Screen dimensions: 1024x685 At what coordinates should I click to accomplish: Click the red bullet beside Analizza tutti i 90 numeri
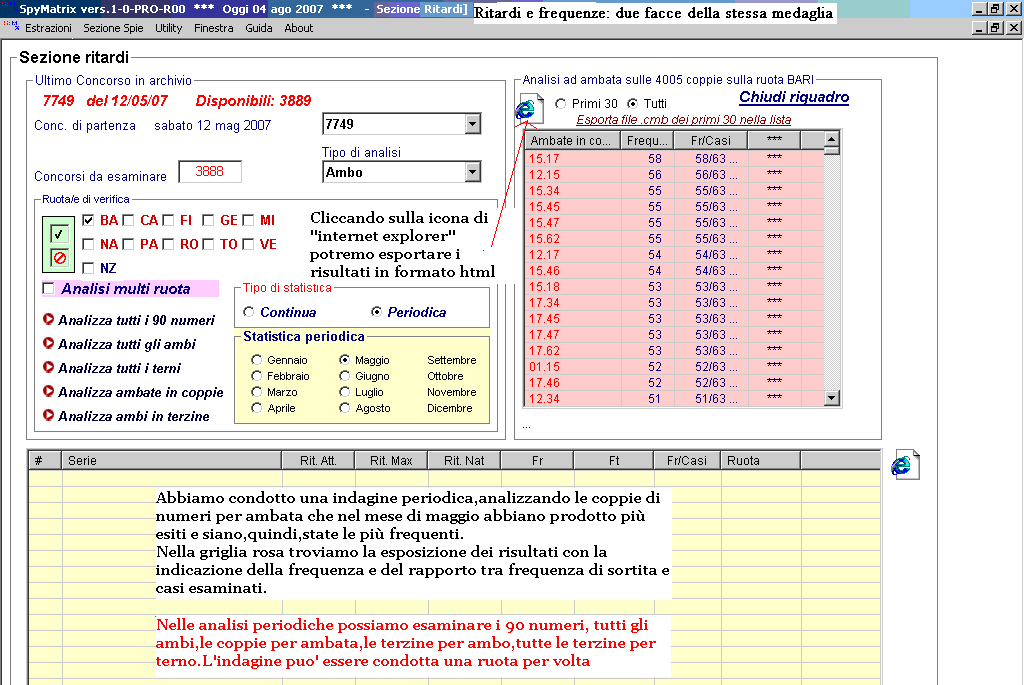[48, 319]
